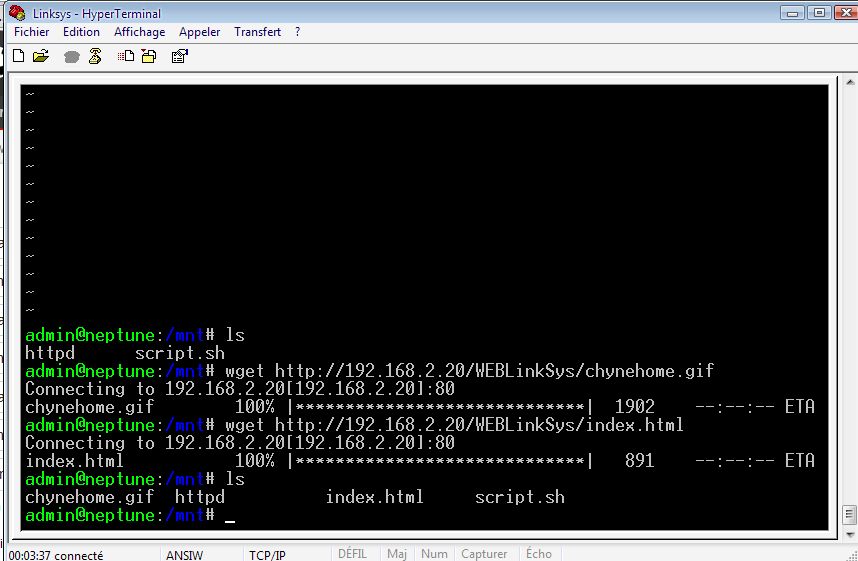Image resolution: width=858 pixels, height=561 pixels.
Task: Click the Call (phone) toolbar icon
Action: [72, 56]
